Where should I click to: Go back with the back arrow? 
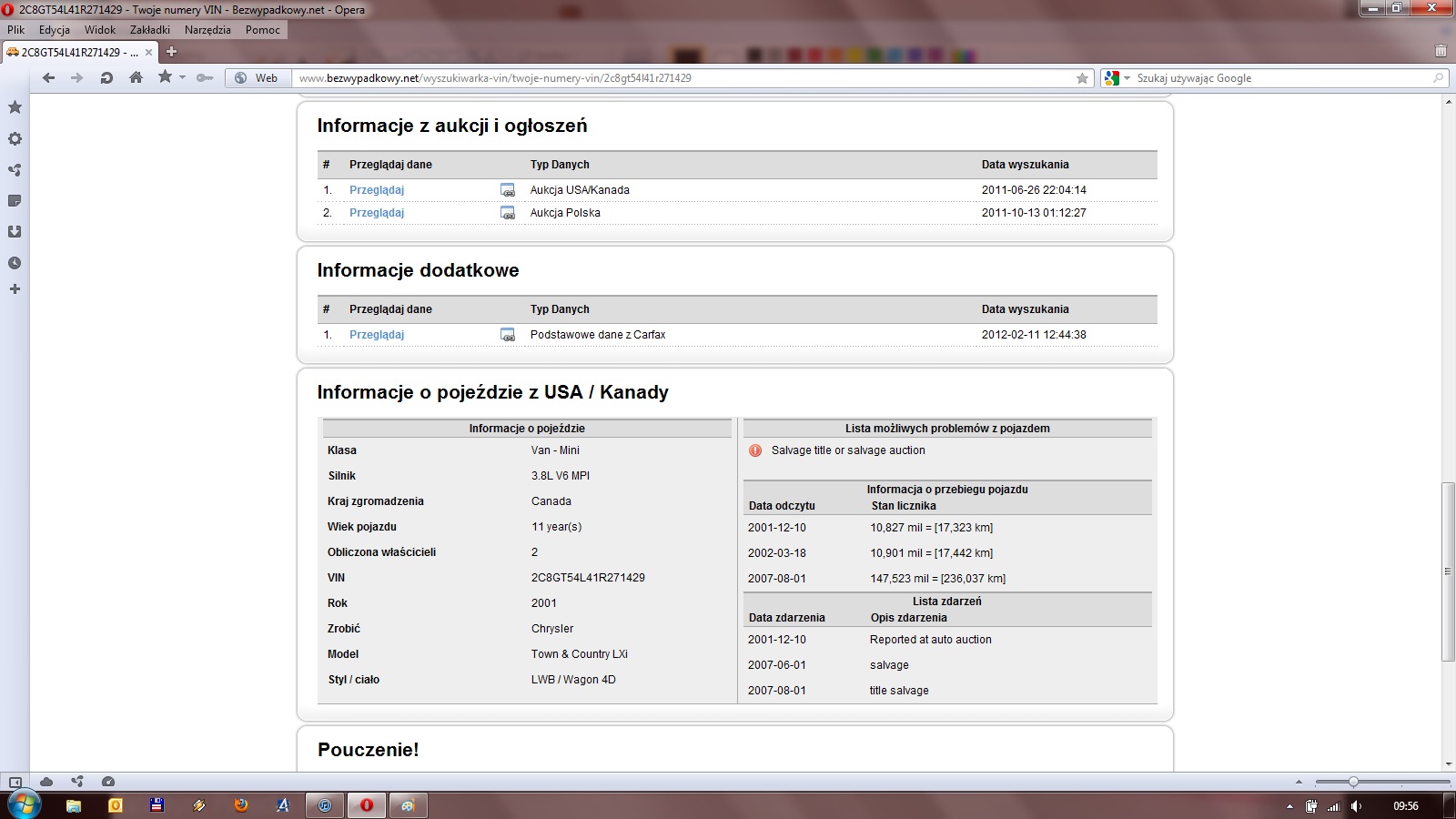(49, 78)
